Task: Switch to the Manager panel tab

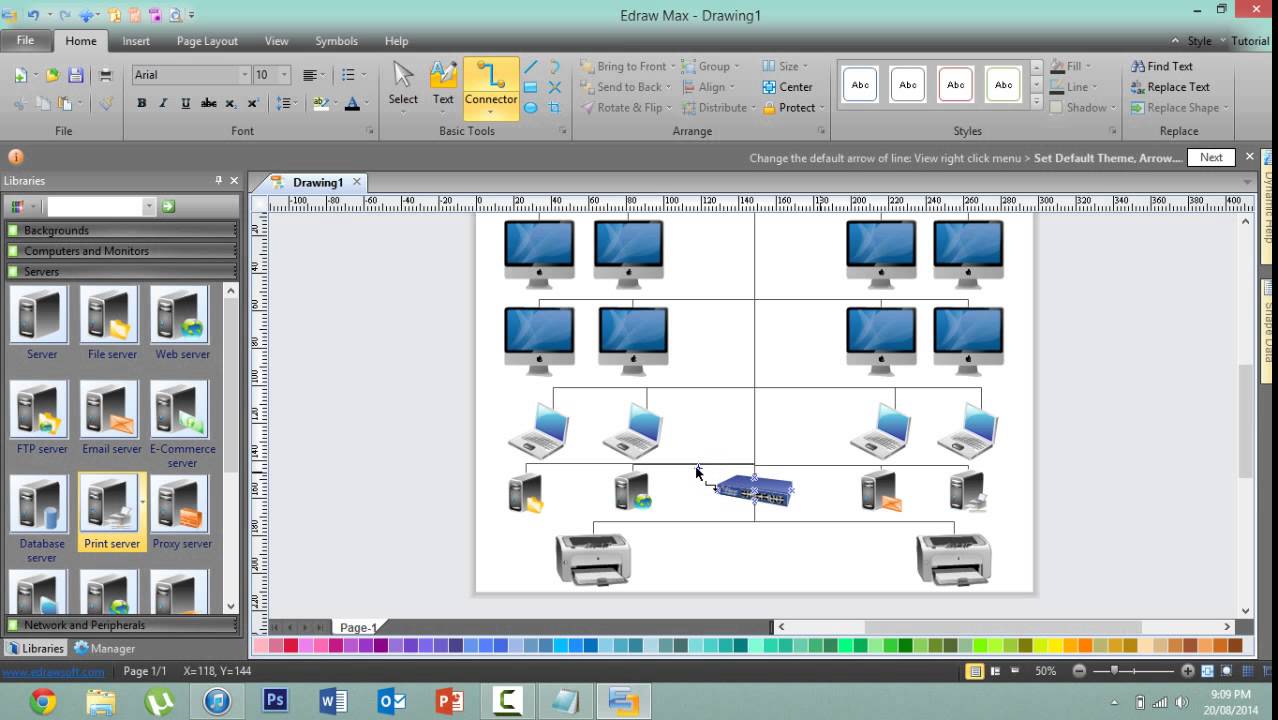Action: point(104,648)
